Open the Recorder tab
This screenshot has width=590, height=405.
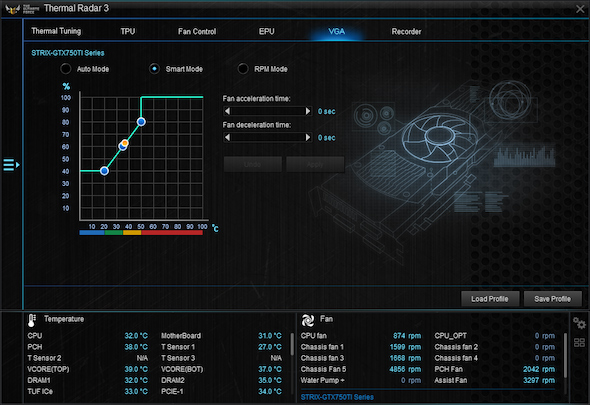406,31
